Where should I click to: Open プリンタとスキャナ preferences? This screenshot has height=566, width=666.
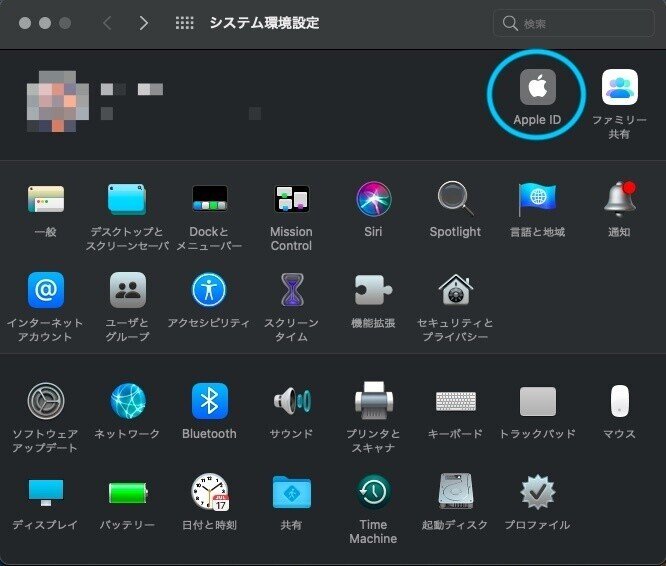point(373,401)
